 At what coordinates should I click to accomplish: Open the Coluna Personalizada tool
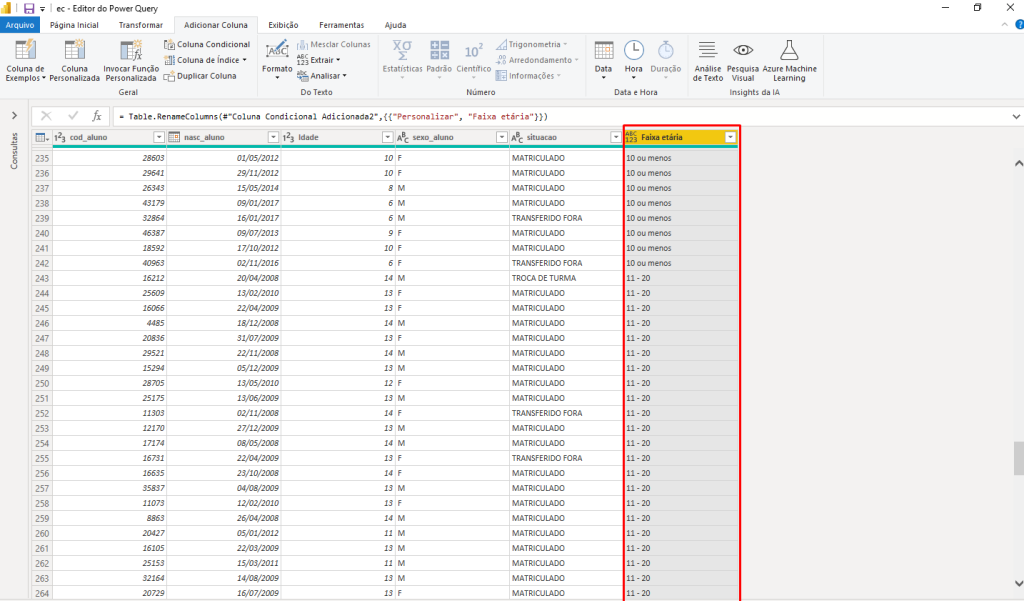coord(75,51)
